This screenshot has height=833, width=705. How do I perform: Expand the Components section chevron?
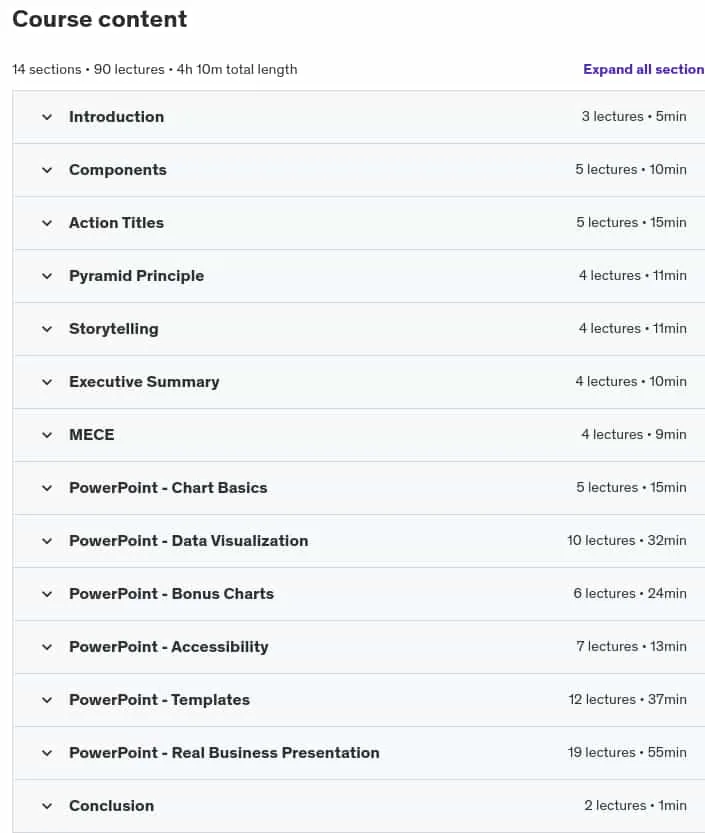47,170
